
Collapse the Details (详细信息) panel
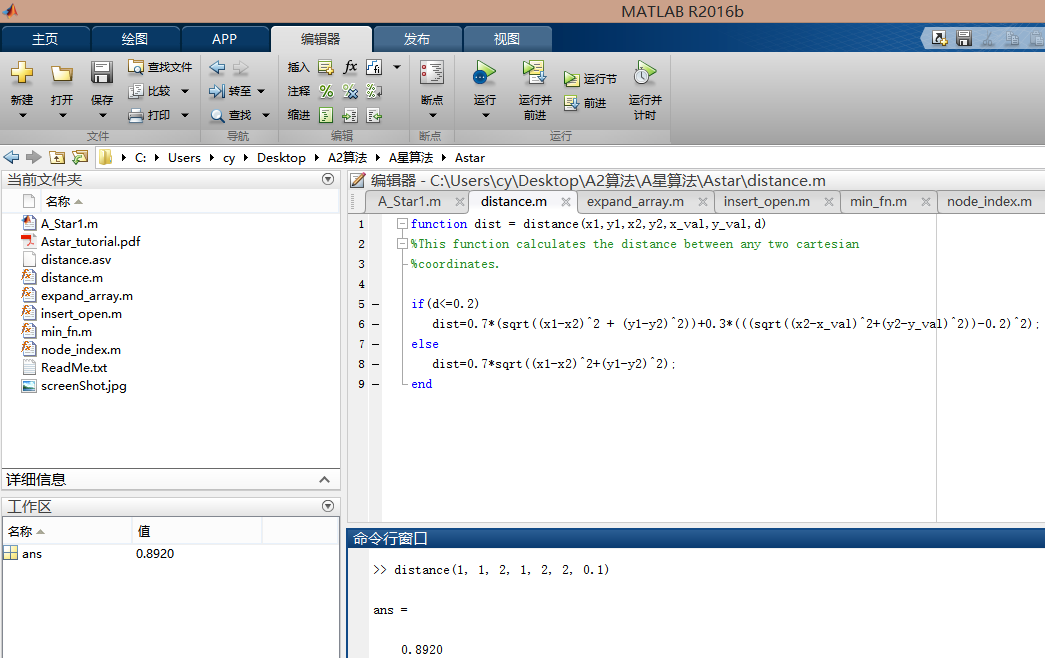point(324,480)
